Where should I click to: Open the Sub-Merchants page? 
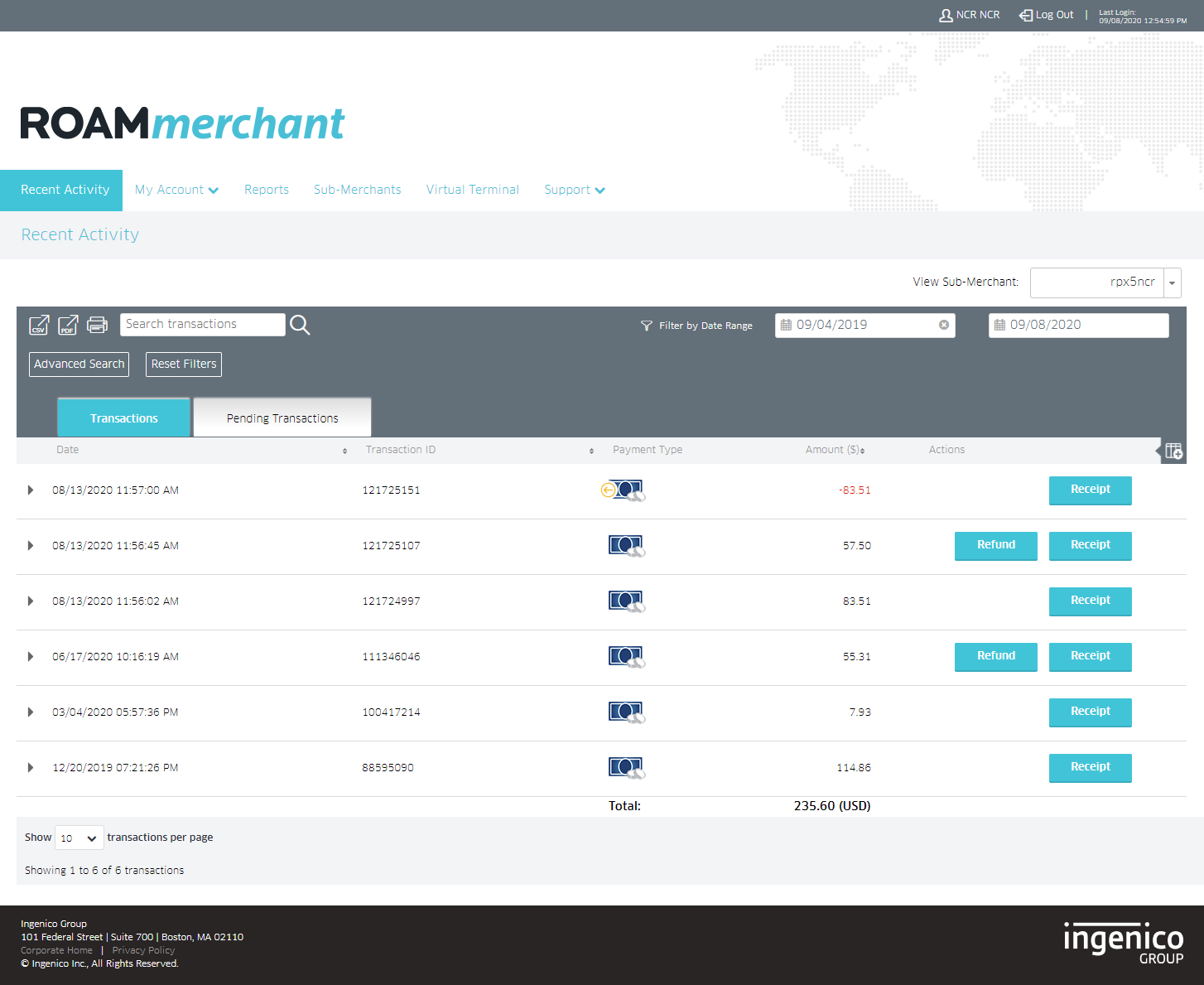(x=358, y=190)
